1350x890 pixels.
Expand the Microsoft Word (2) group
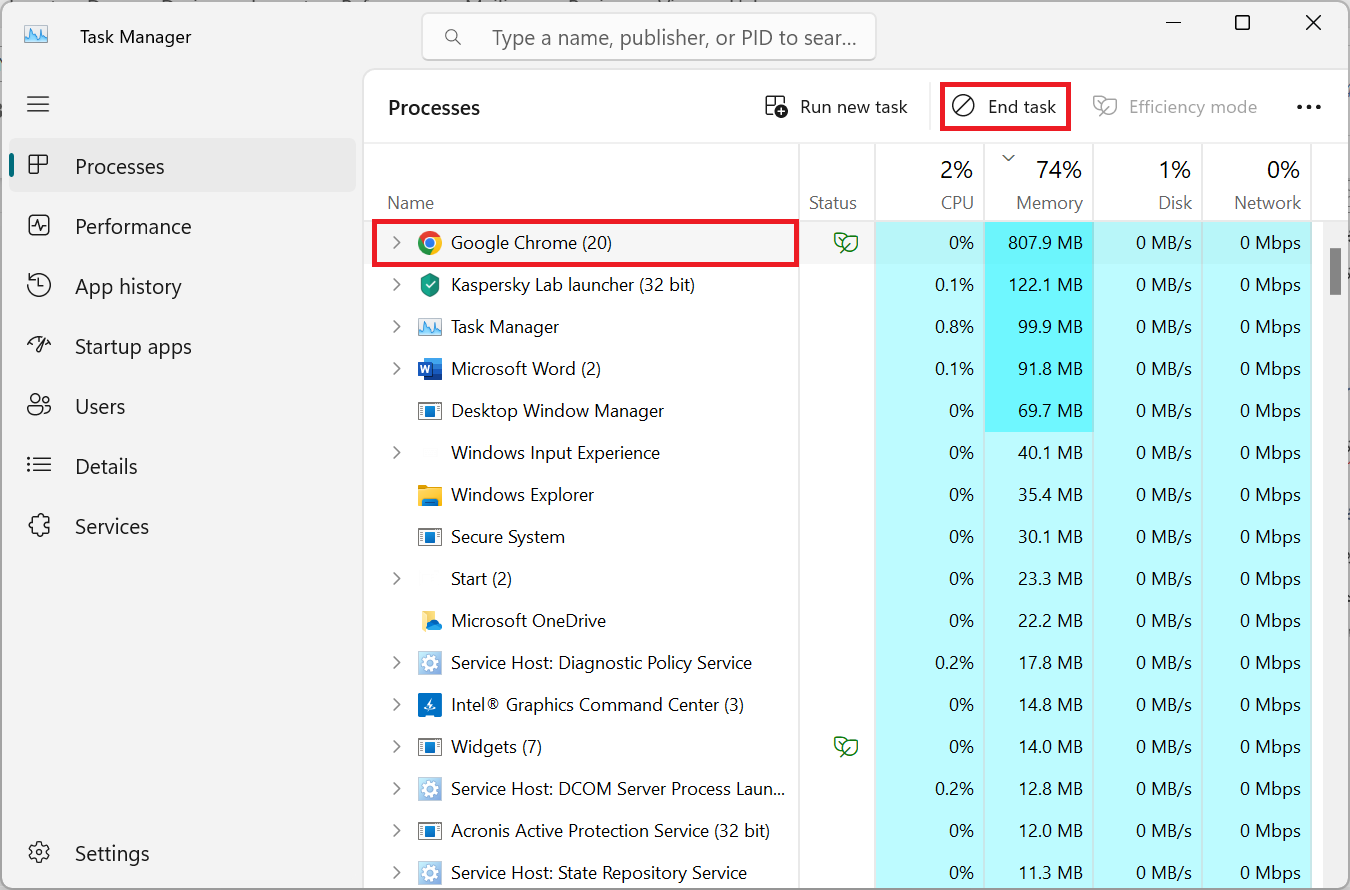396,369
